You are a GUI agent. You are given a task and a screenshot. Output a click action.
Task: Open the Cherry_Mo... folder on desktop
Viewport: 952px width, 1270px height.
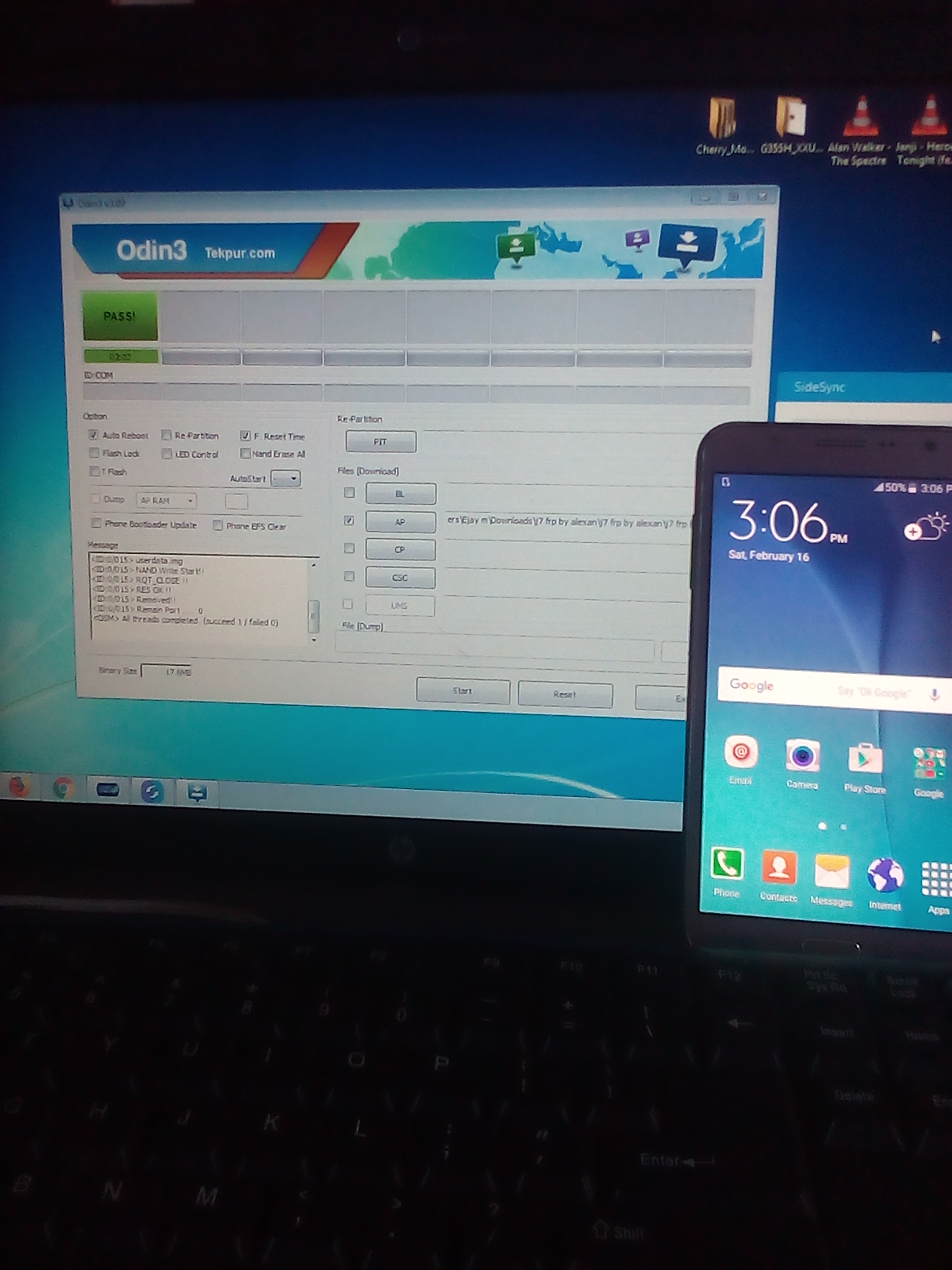click(722, 126)
